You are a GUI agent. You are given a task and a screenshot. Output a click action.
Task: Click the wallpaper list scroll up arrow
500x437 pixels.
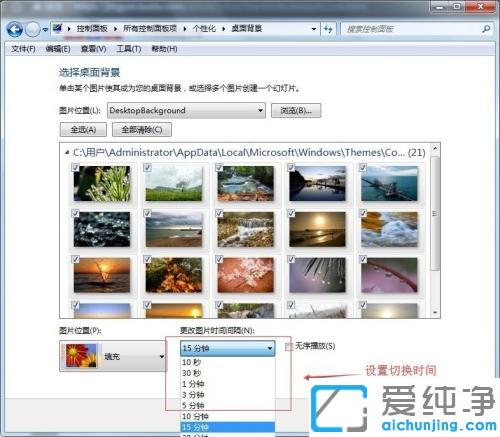(x=435, y=148)
